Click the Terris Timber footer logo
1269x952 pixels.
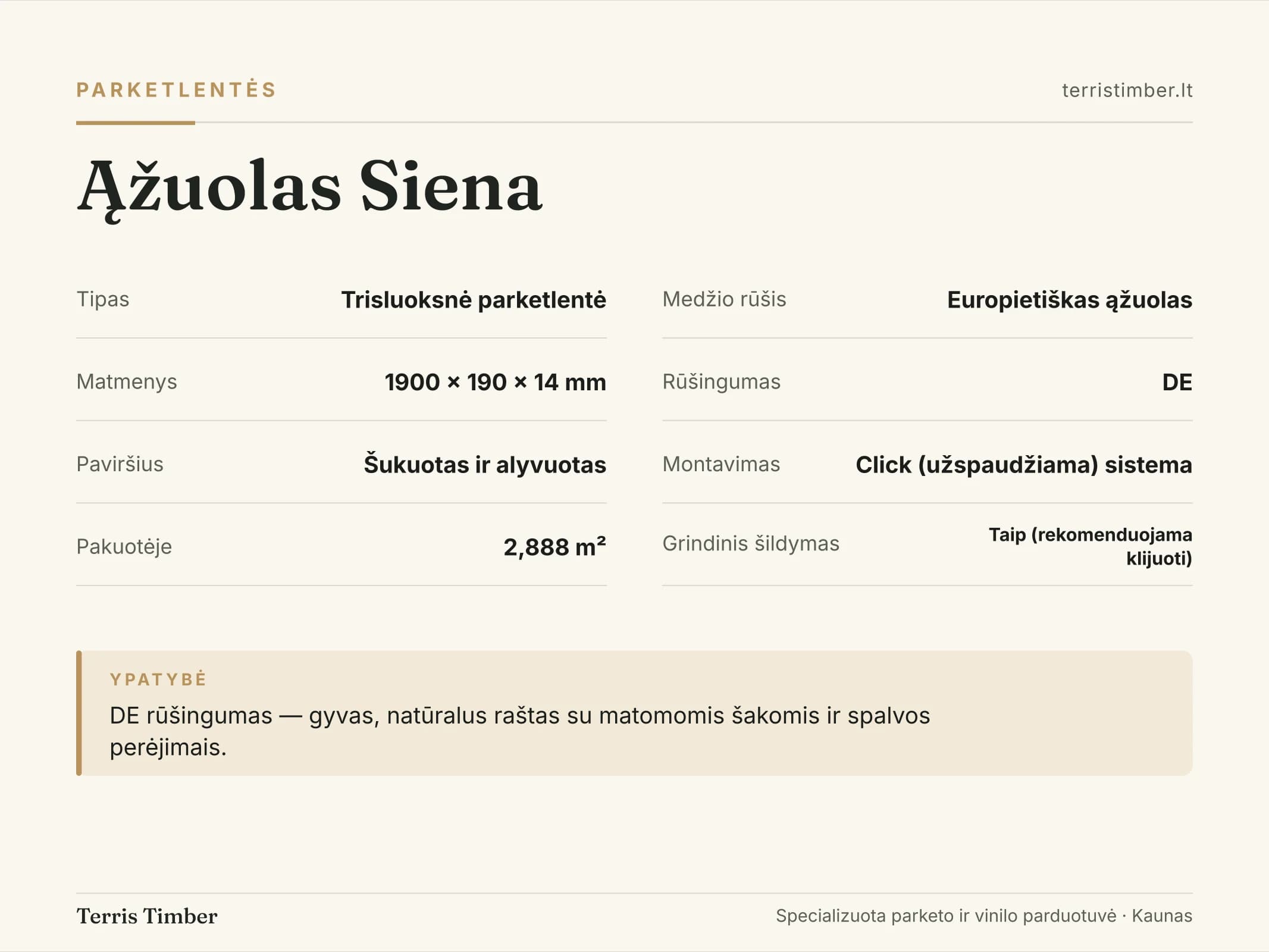click(147, 916)
